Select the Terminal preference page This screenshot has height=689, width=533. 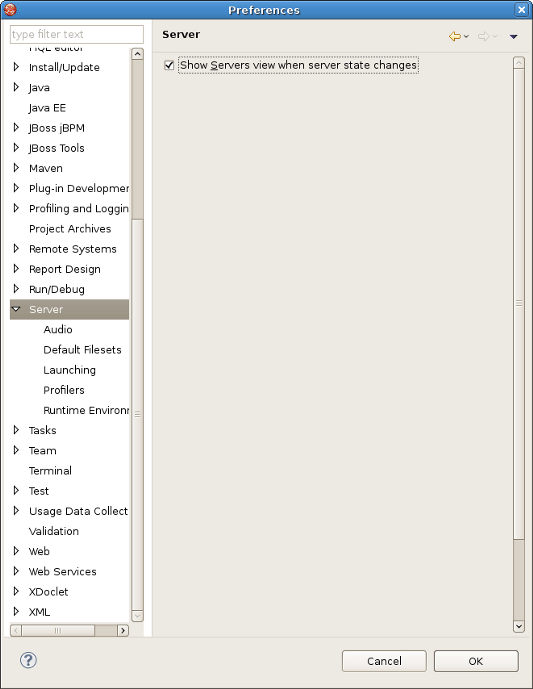pyautogui.click(x=50, y=471)
